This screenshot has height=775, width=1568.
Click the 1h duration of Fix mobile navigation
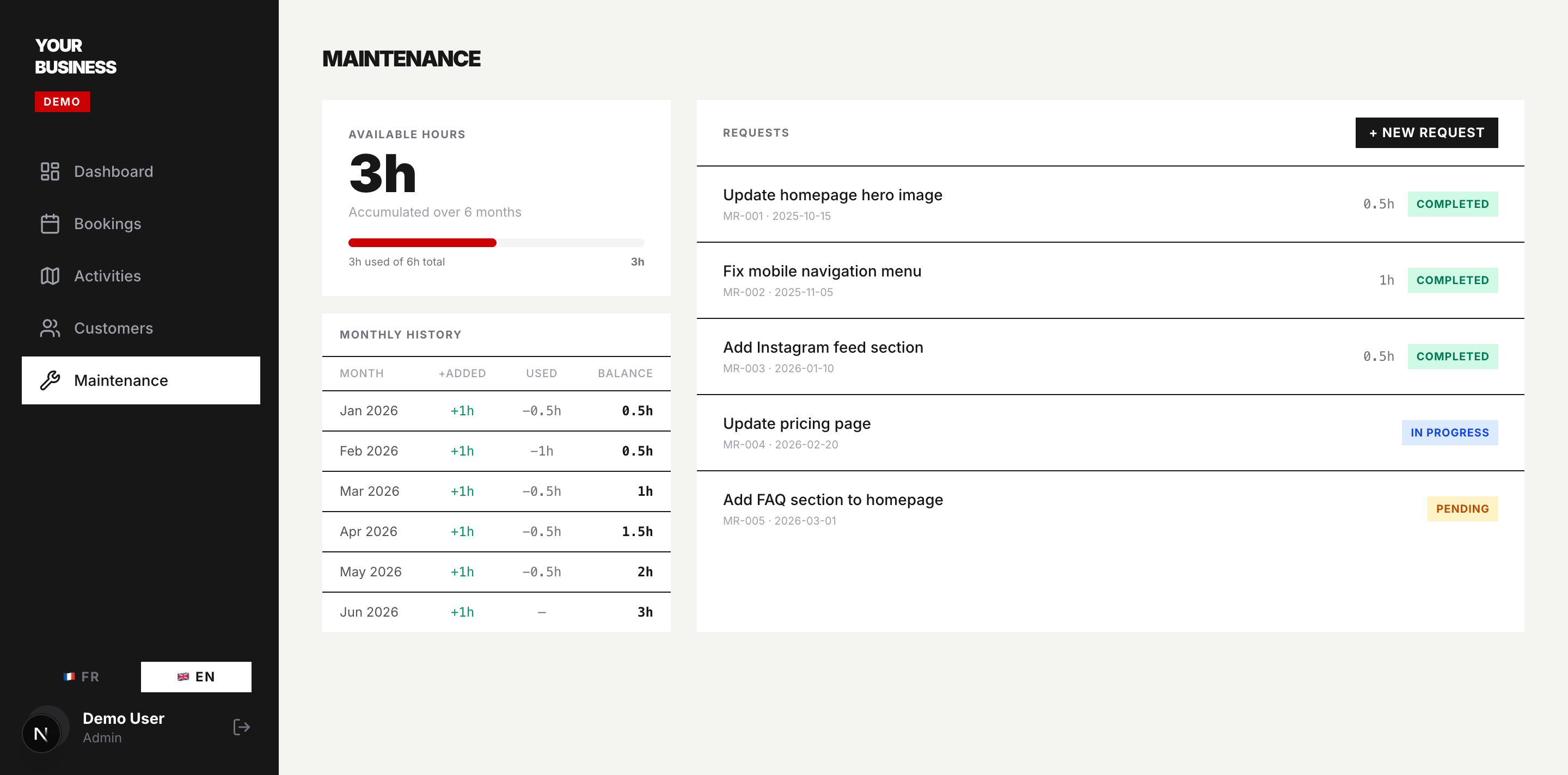click(1387, 280)
